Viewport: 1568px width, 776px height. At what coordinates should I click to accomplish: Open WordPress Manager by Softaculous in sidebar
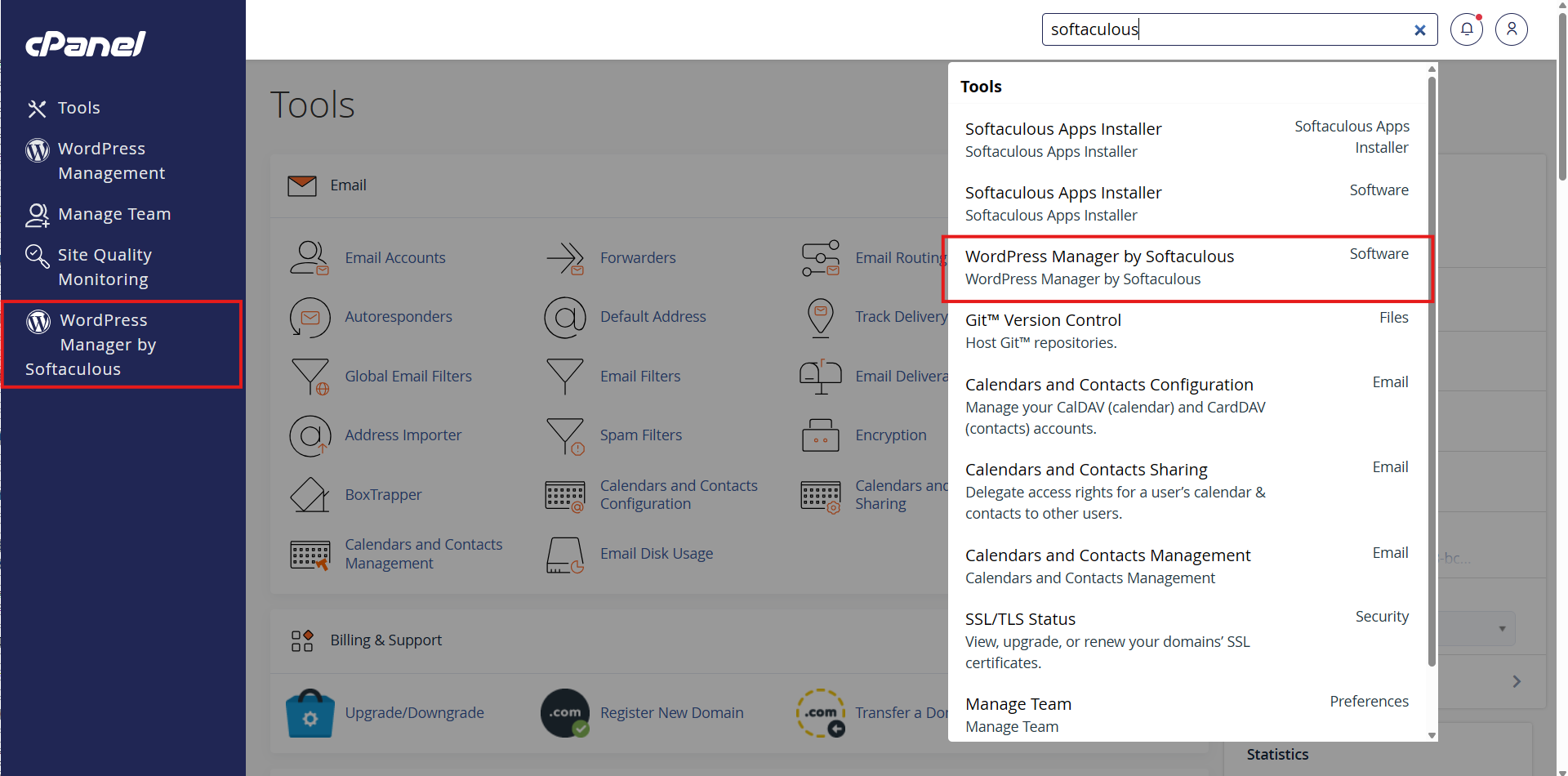(122, 344)
